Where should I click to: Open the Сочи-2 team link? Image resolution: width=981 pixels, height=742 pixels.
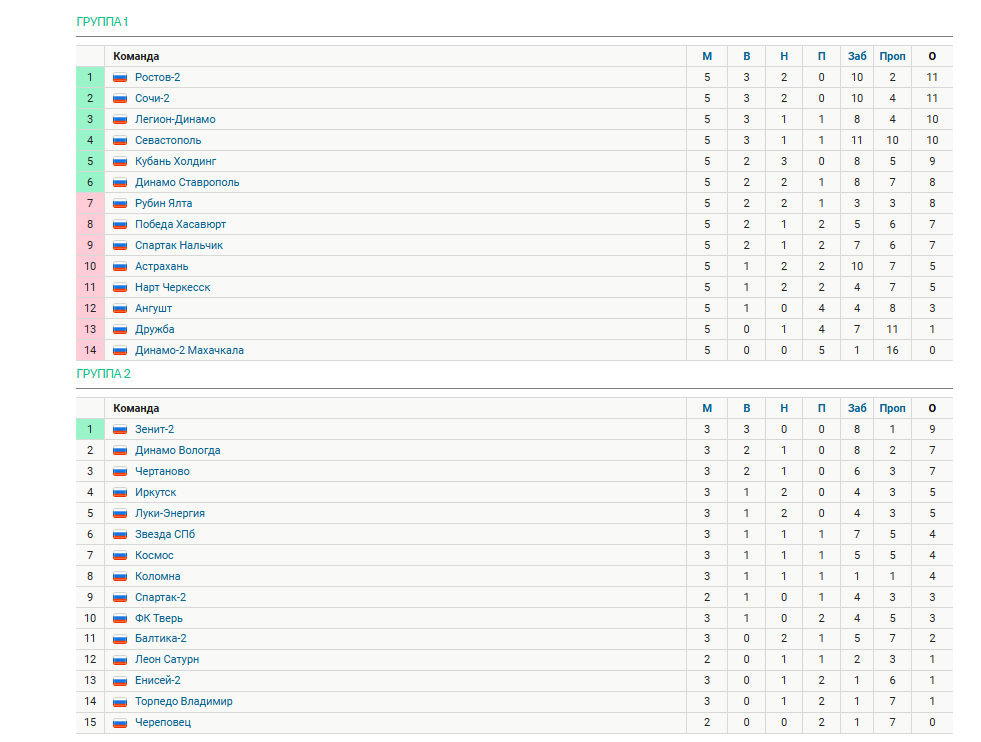coord(152,98)
